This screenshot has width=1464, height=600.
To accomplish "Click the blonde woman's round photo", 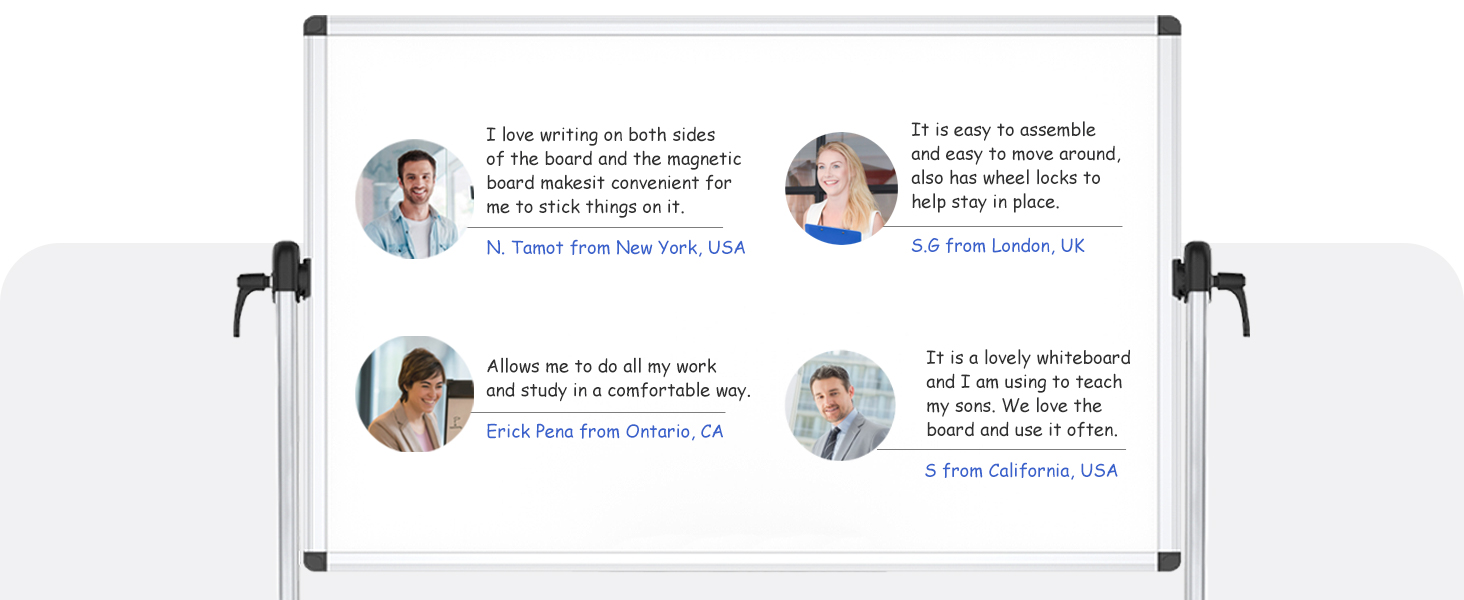I will [841, 188].
